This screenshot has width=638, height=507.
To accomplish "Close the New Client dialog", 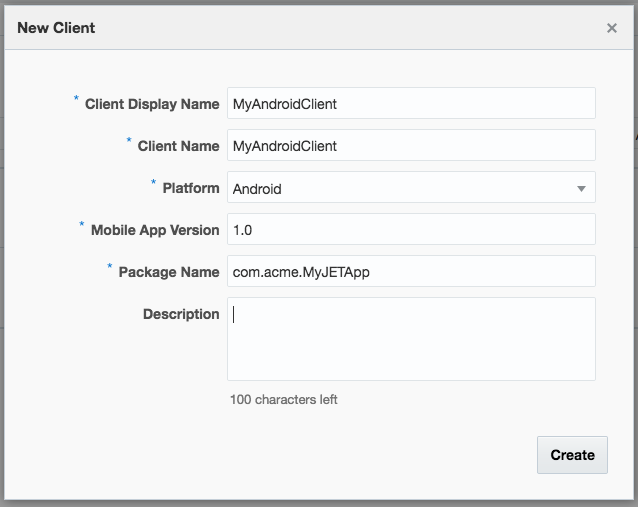I will 611,28.
